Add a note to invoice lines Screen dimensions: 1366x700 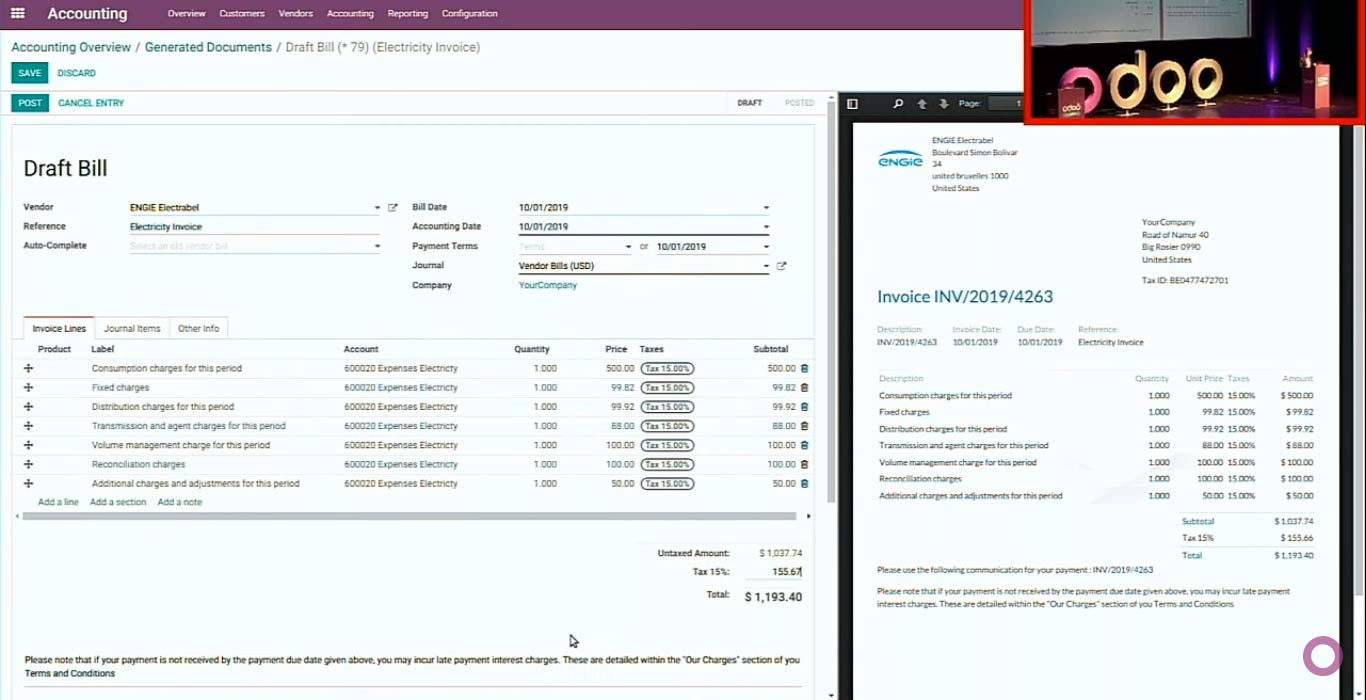179,502
